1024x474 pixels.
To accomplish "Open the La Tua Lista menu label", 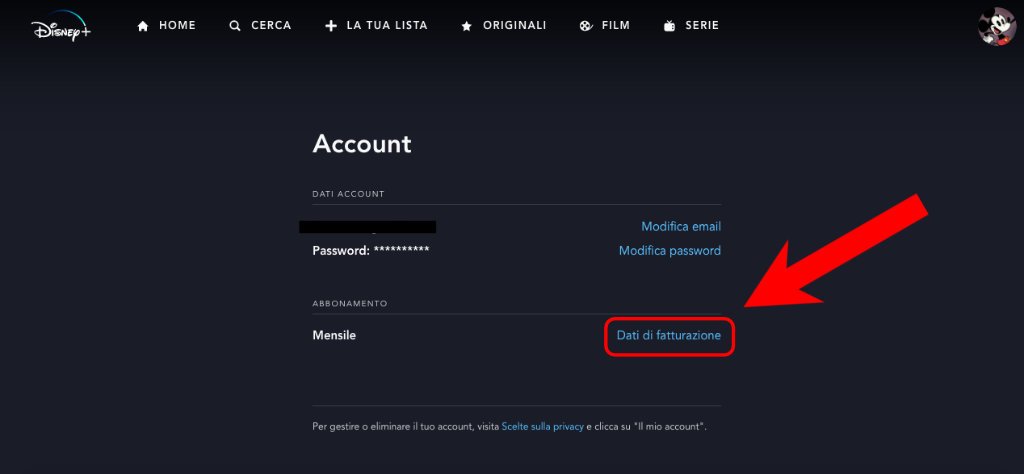I will point(387,26).
